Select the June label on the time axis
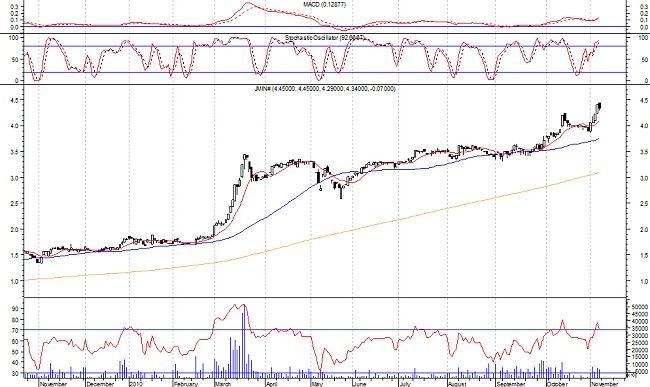The image size is (650, 387). coord(360,384)
